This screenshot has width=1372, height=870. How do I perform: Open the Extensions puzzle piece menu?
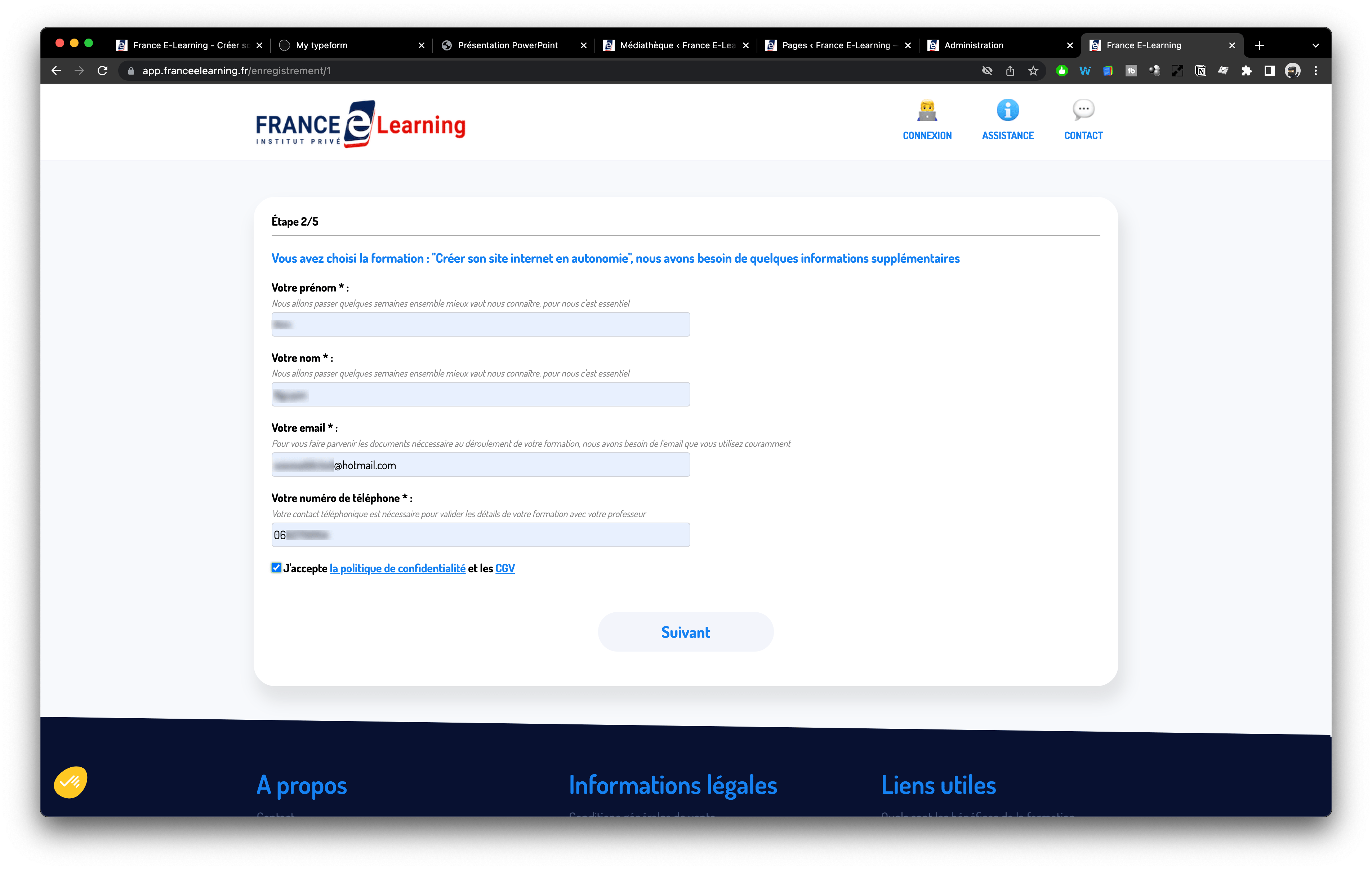(x=1247, y=71)
